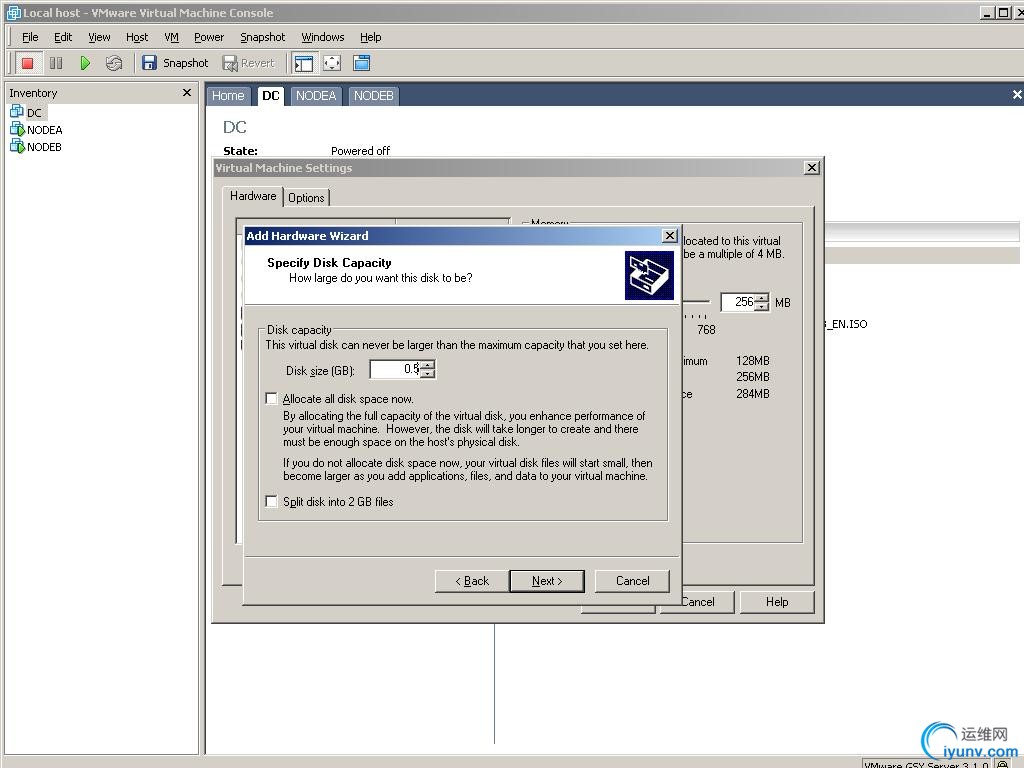Viewport: 1024px width, 768px height.
Task: Open the Options tab in settings
Action: pos(306,197)
